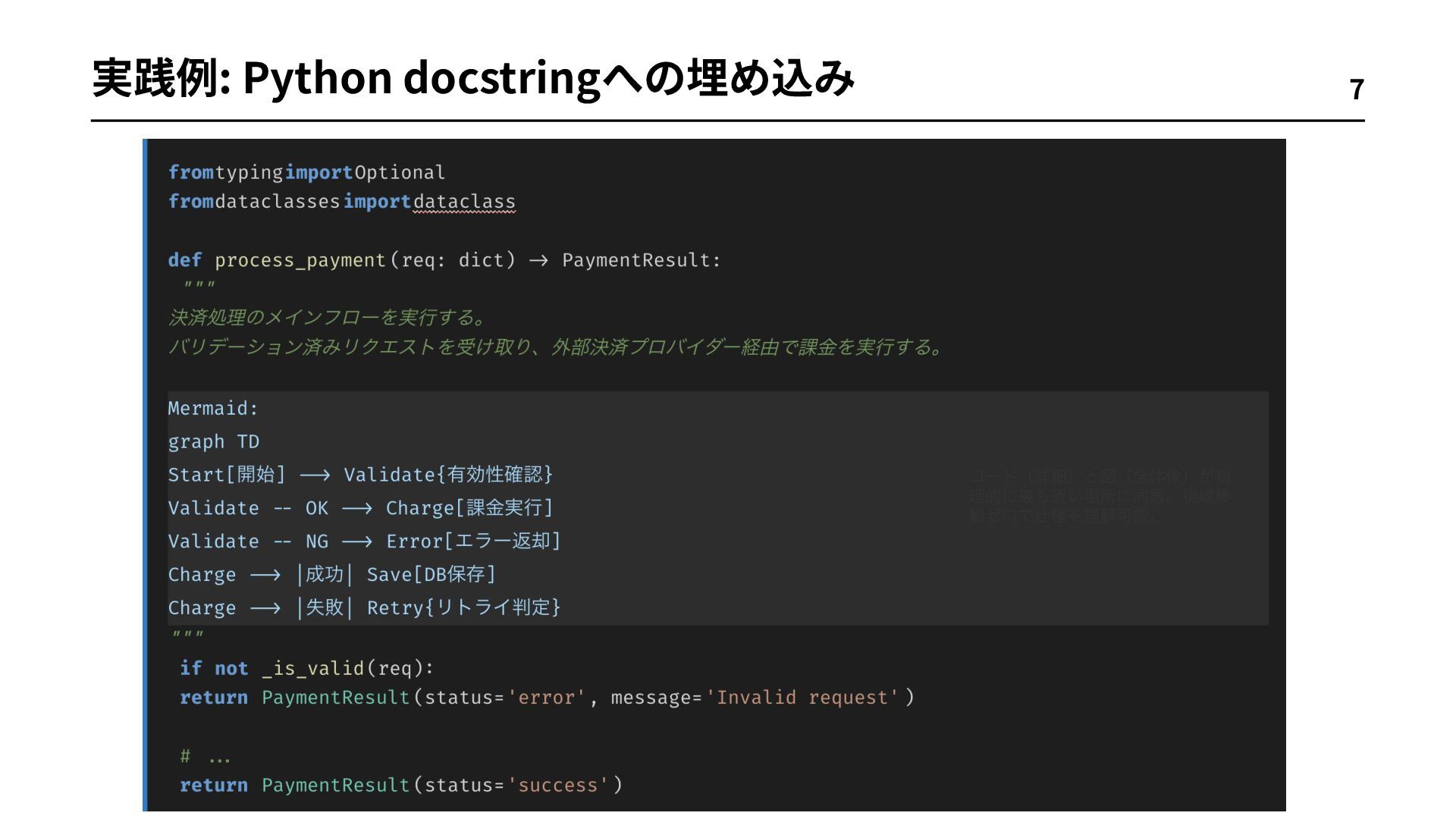Click the 'graph TD' line

[x=213, y=442]
